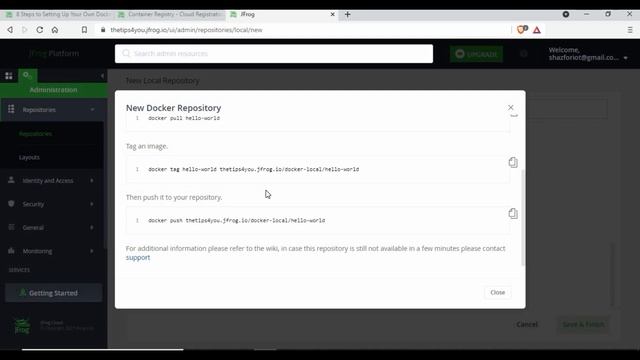Open a new browser tab

click(347, 14)
